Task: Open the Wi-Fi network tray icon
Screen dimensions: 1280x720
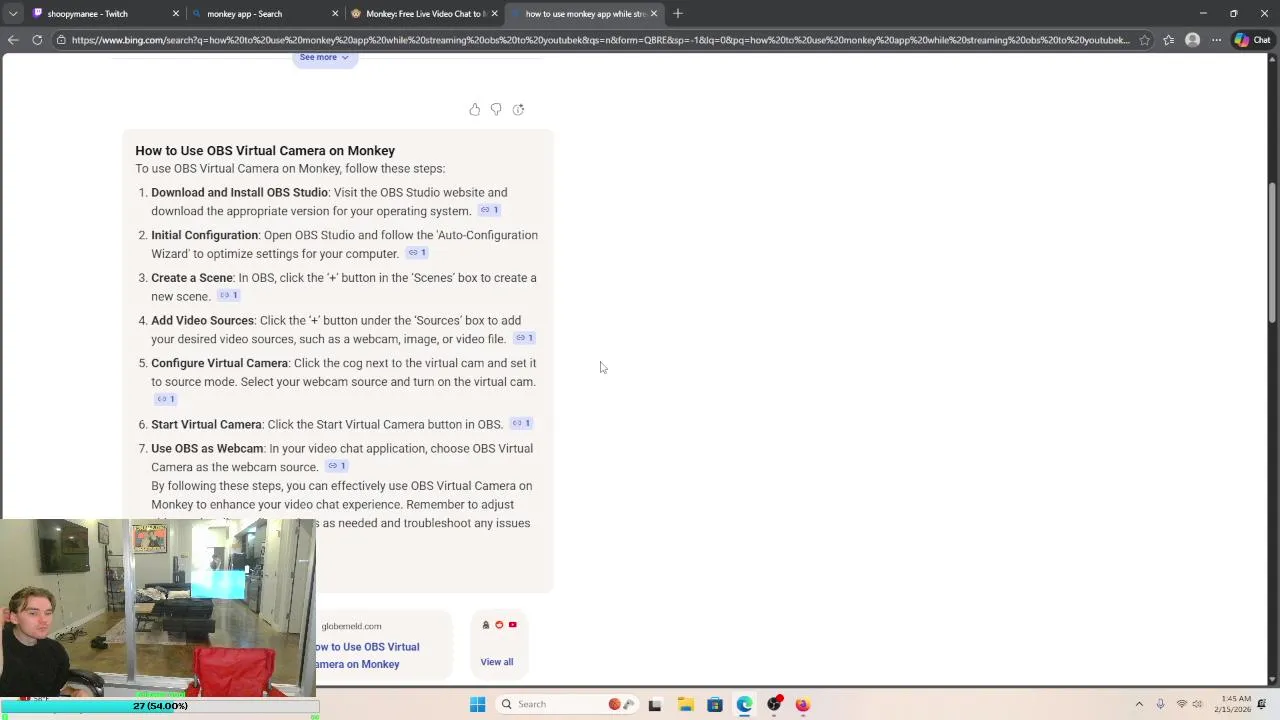Action: [1181, 704]
